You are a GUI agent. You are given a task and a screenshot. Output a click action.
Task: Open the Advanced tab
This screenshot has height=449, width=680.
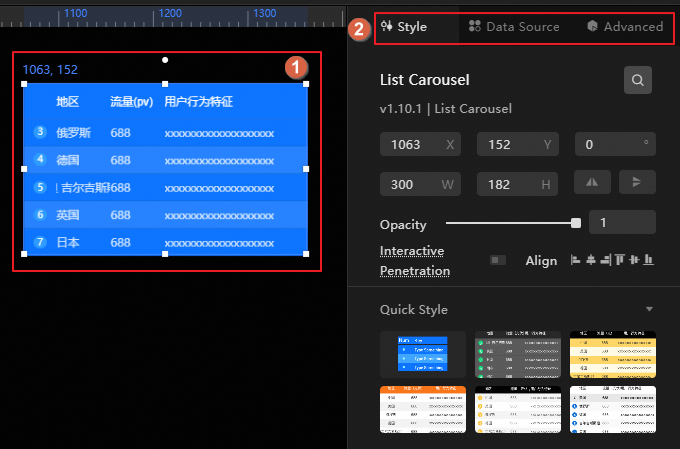click(x=625, y=27)
